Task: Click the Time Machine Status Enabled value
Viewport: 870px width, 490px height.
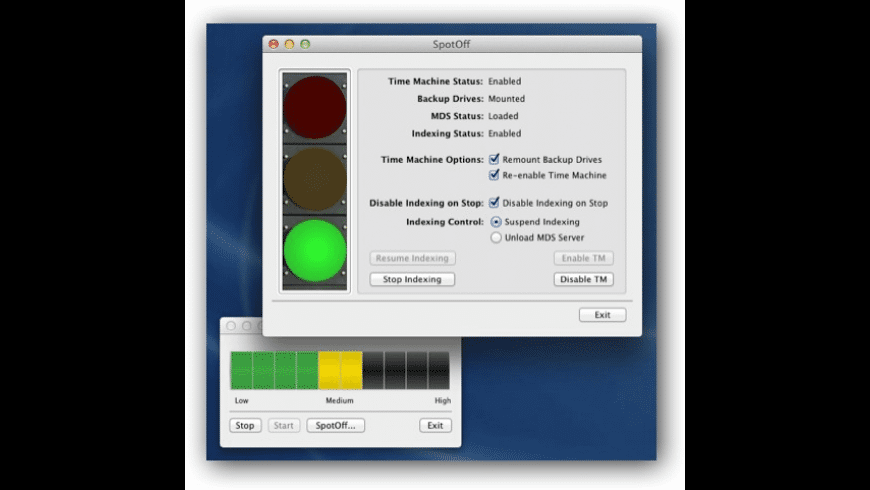Action: pos(504,81)
